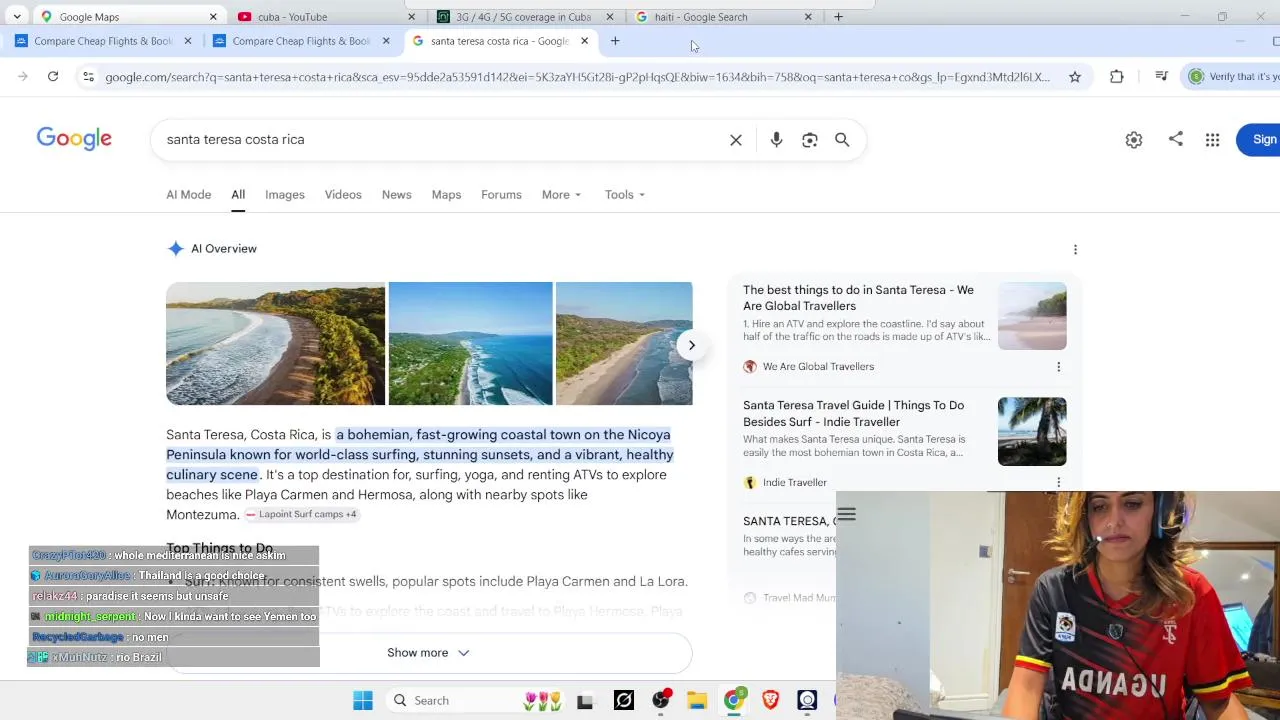Screen dimensions: 1280x720
Task: Open the new tab plus button, front window
Action: [x=615, y=41]
